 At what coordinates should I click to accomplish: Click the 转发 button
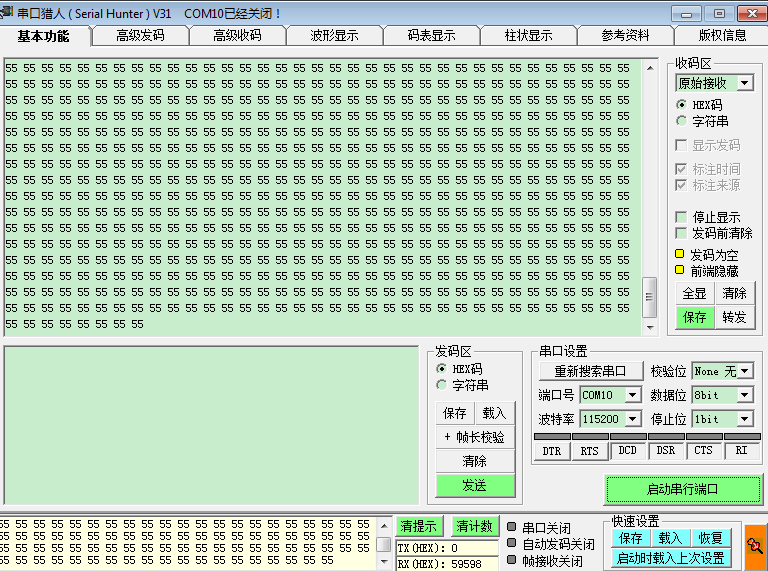[734, 317]
